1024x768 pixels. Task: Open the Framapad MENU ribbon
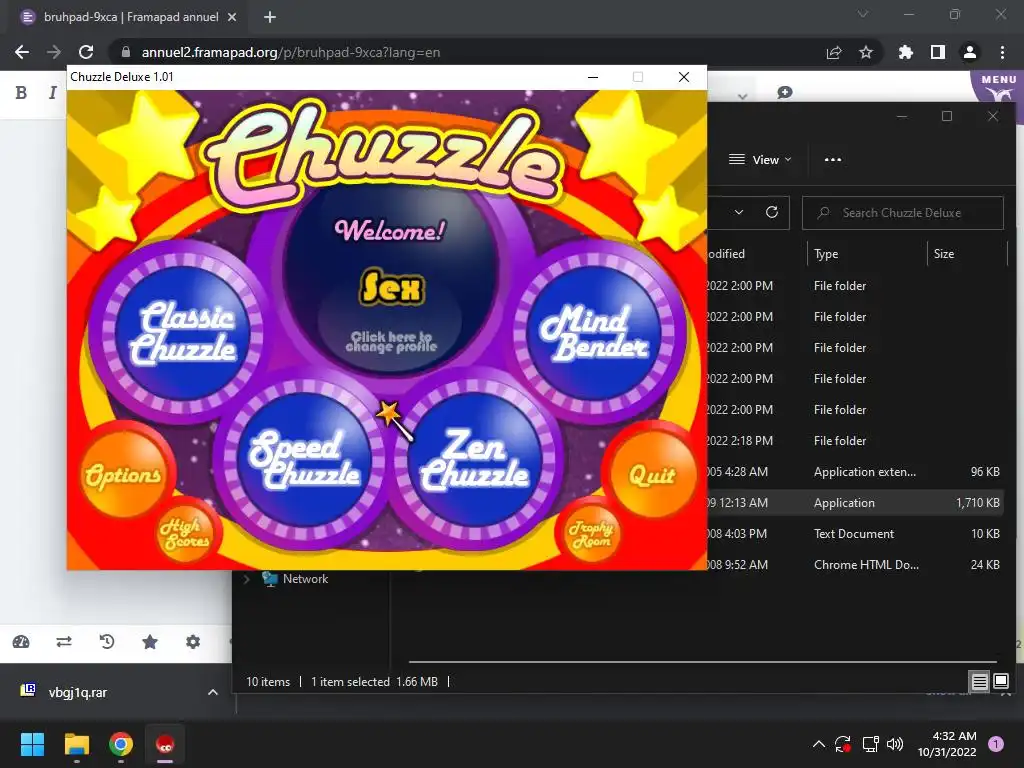(998, 87)
